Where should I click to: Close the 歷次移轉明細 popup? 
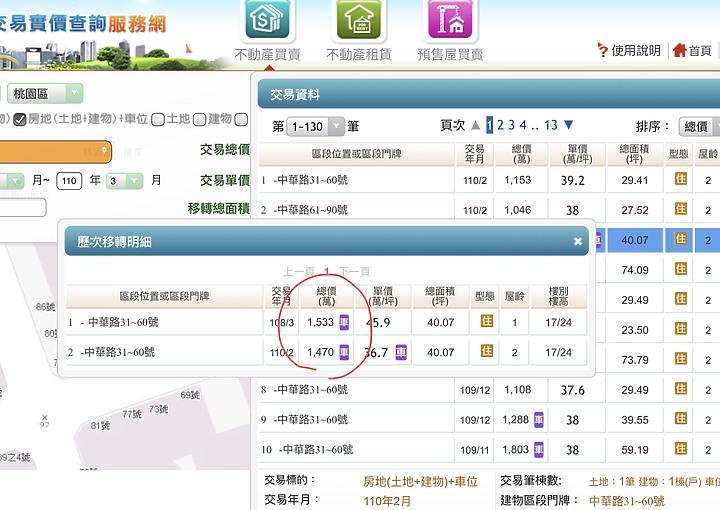tap(578, 241)
